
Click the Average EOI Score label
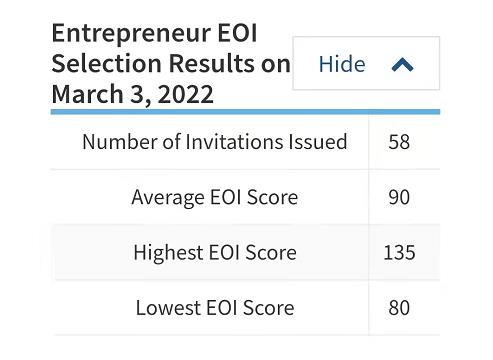tap(215, 197)
